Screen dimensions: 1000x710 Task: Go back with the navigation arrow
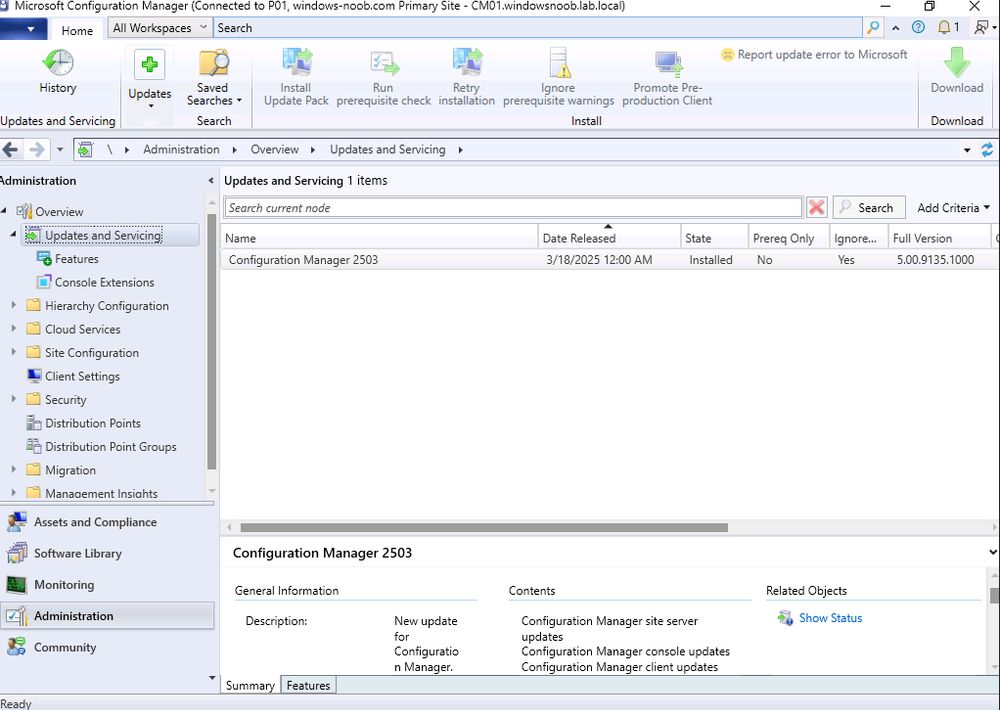point(10,150)
